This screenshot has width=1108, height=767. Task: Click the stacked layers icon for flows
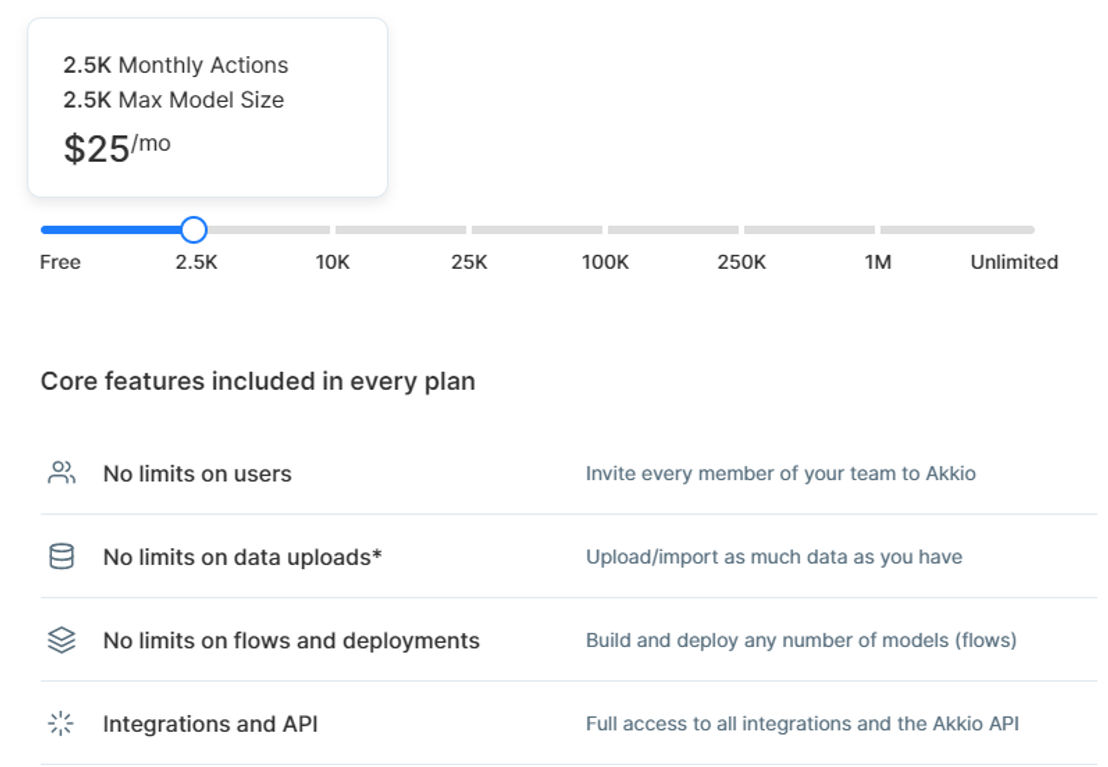click(61, 640)
